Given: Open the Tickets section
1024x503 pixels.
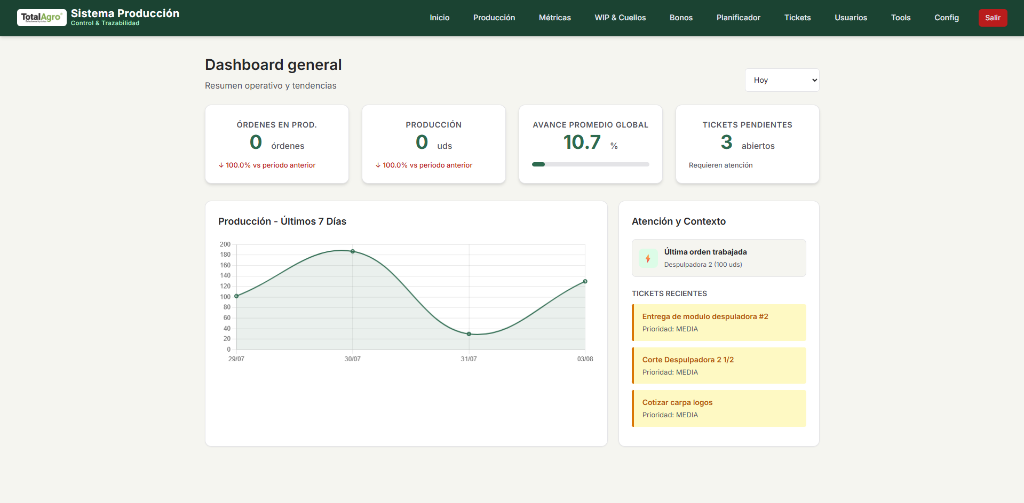Looking at the screenshot, I should (797, 18).
